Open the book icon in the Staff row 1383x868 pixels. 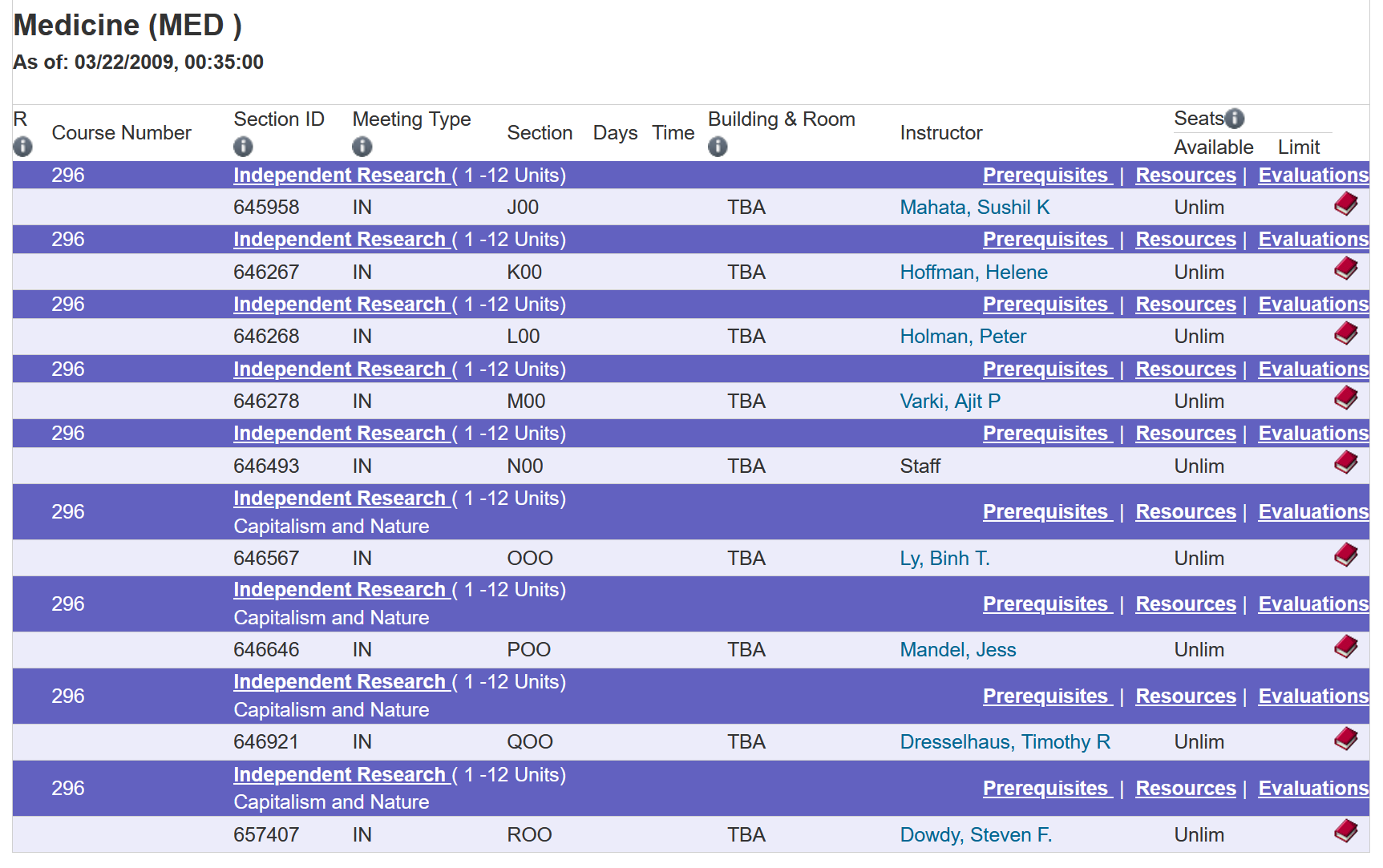click(1345, 462)
